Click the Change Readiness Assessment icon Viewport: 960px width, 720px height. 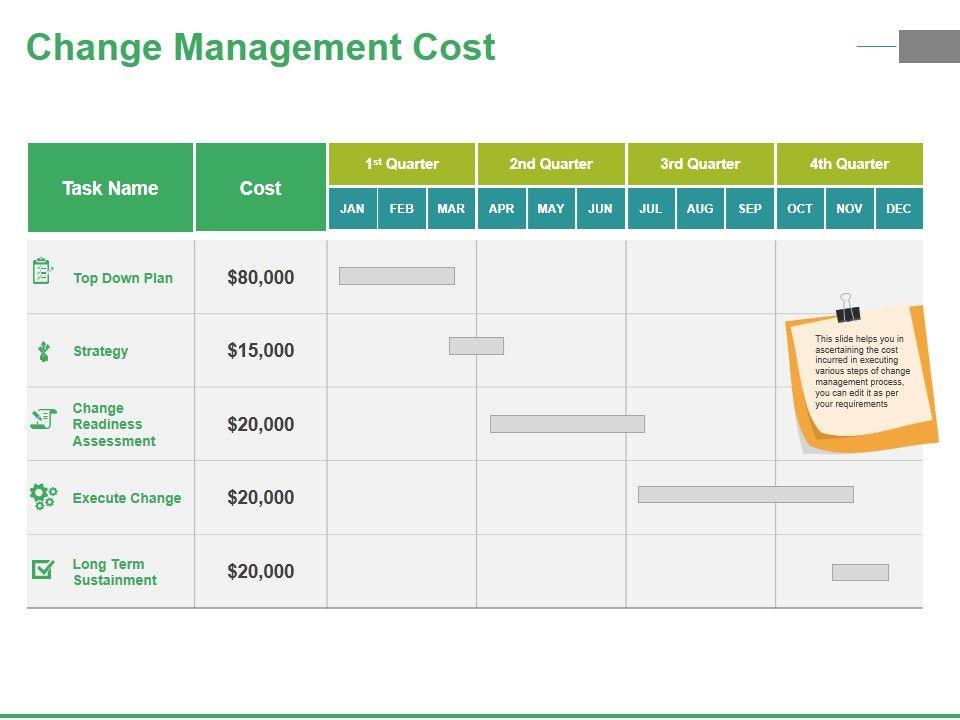pos(43,419)
